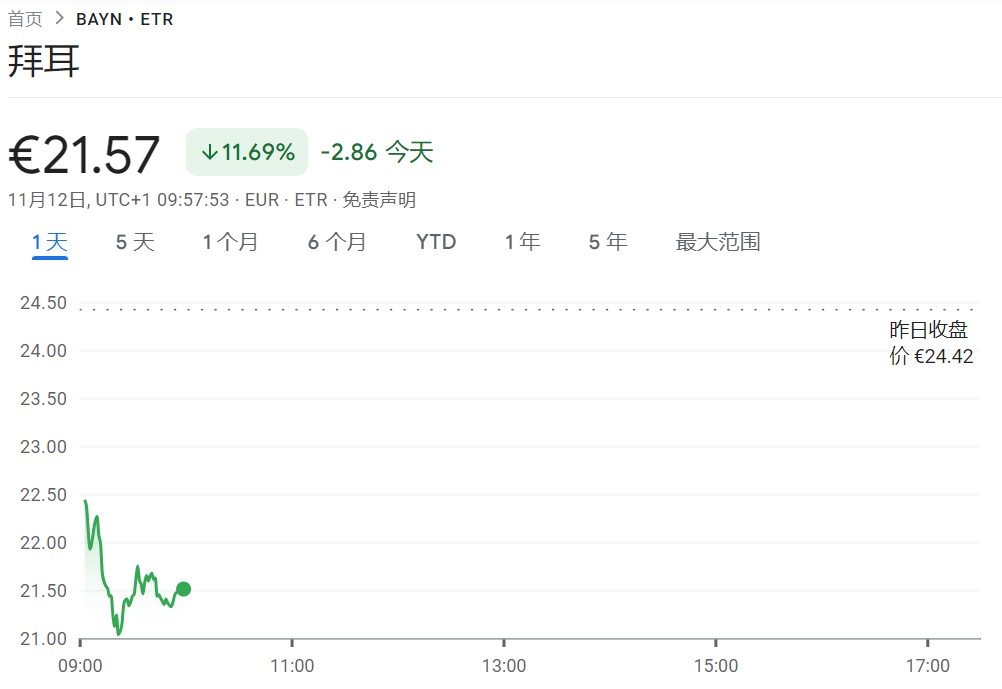Show the 最大范围 chart range
This screenshot has width=1002, height=689.
(718, 242)
